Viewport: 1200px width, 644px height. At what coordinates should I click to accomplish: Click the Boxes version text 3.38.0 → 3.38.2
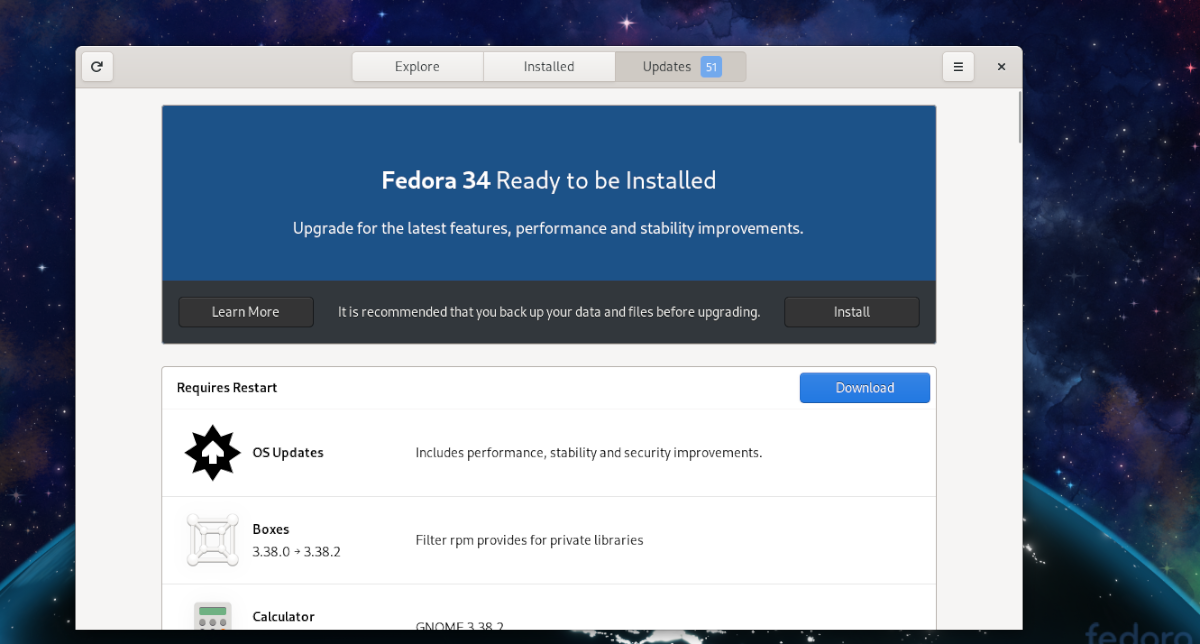pyautogui.click(x=297, y=551)
